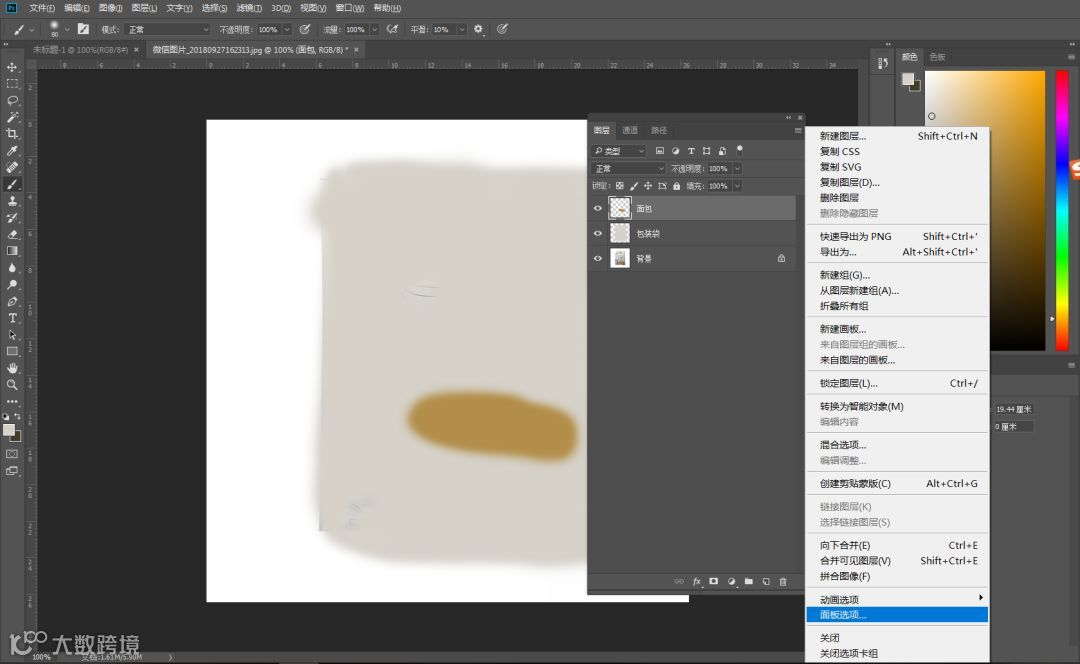Open the 滤镜 menu
Screen dimensions: 1080x664
click(x=249, y=8)
